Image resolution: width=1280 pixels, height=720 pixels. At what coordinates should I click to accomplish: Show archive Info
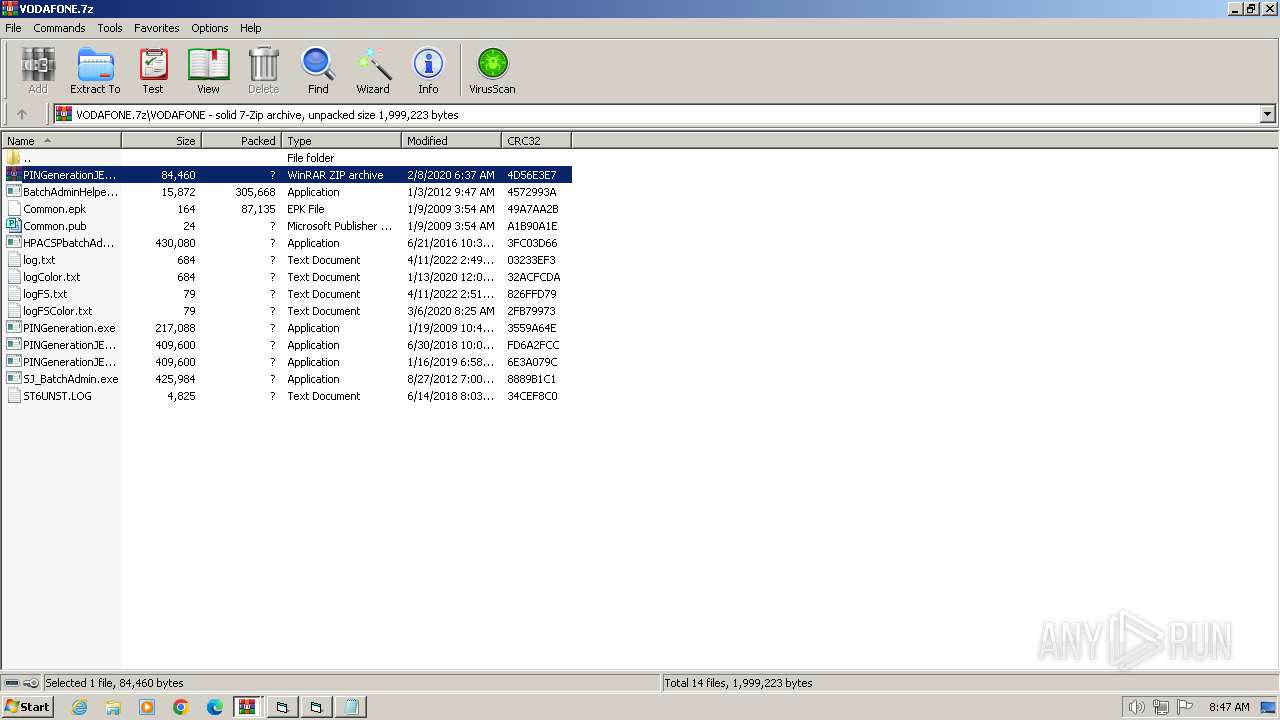click(428, 71)
